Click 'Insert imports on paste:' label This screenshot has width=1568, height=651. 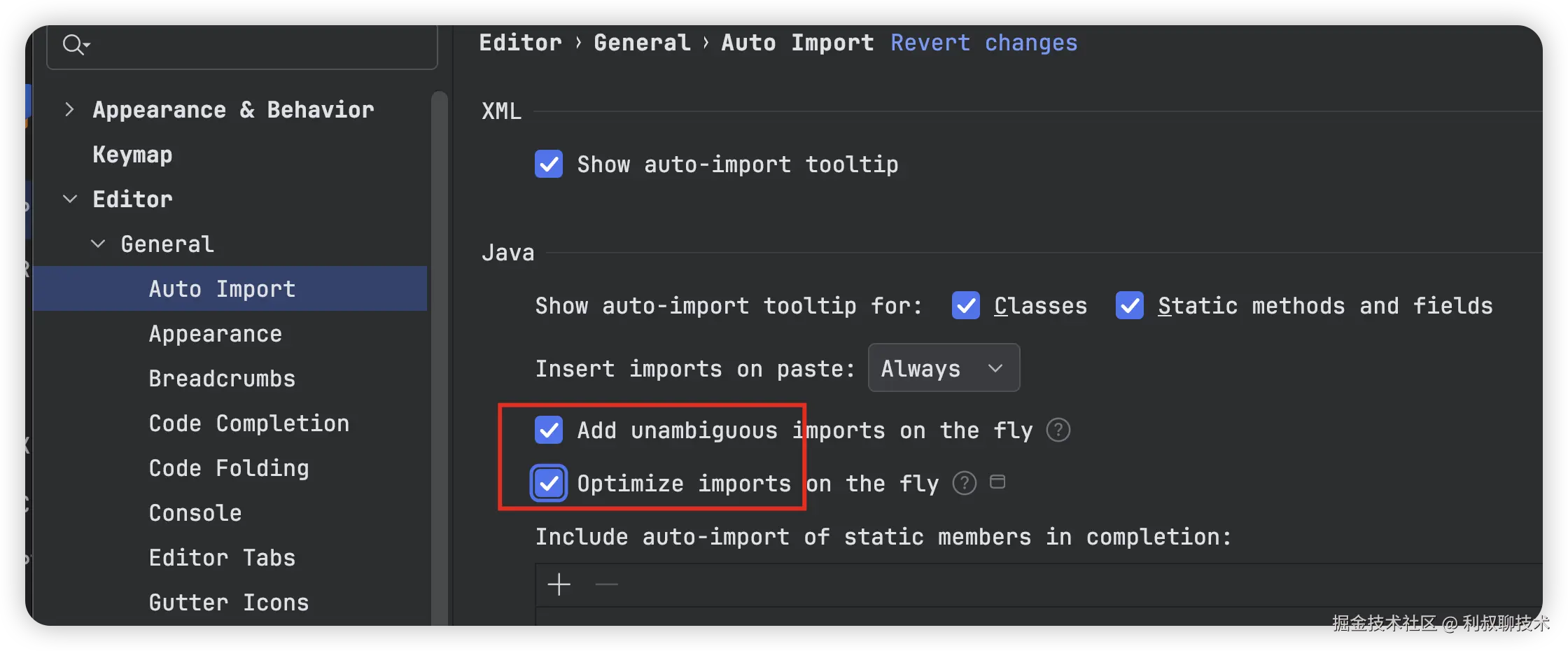(x=695, y=368)
